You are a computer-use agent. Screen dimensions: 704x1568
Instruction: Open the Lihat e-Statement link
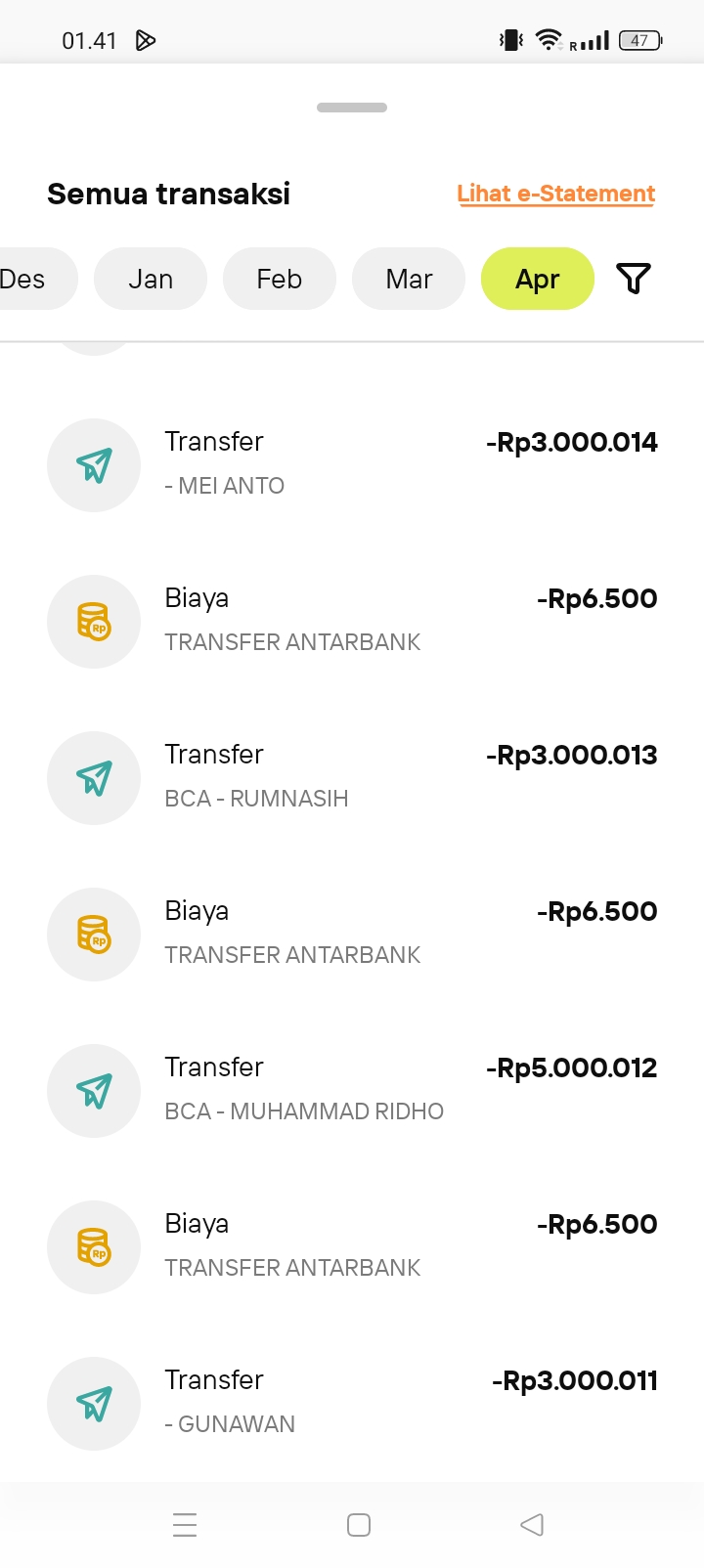[x=555, y=194]
